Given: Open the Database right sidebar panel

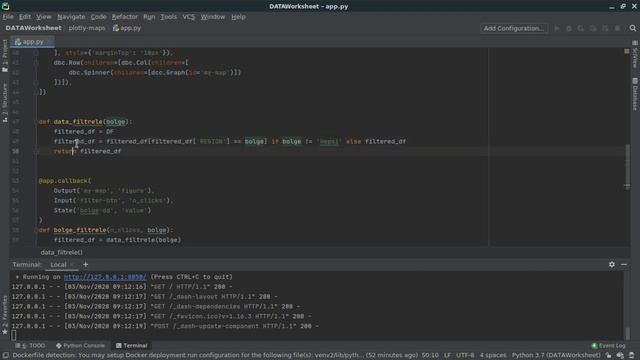Looking at the screenshot, I should [x=635, y=94].
